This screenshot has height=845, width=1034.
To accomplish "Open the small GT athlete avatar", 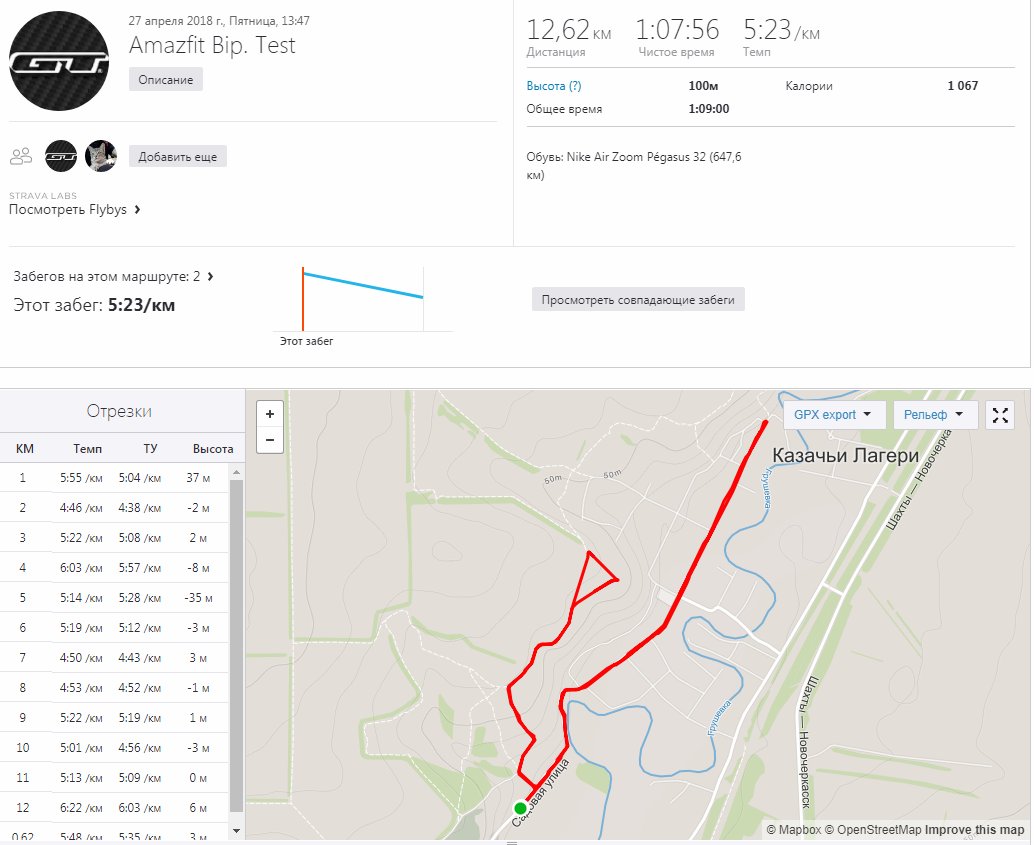I will point(61,156).
